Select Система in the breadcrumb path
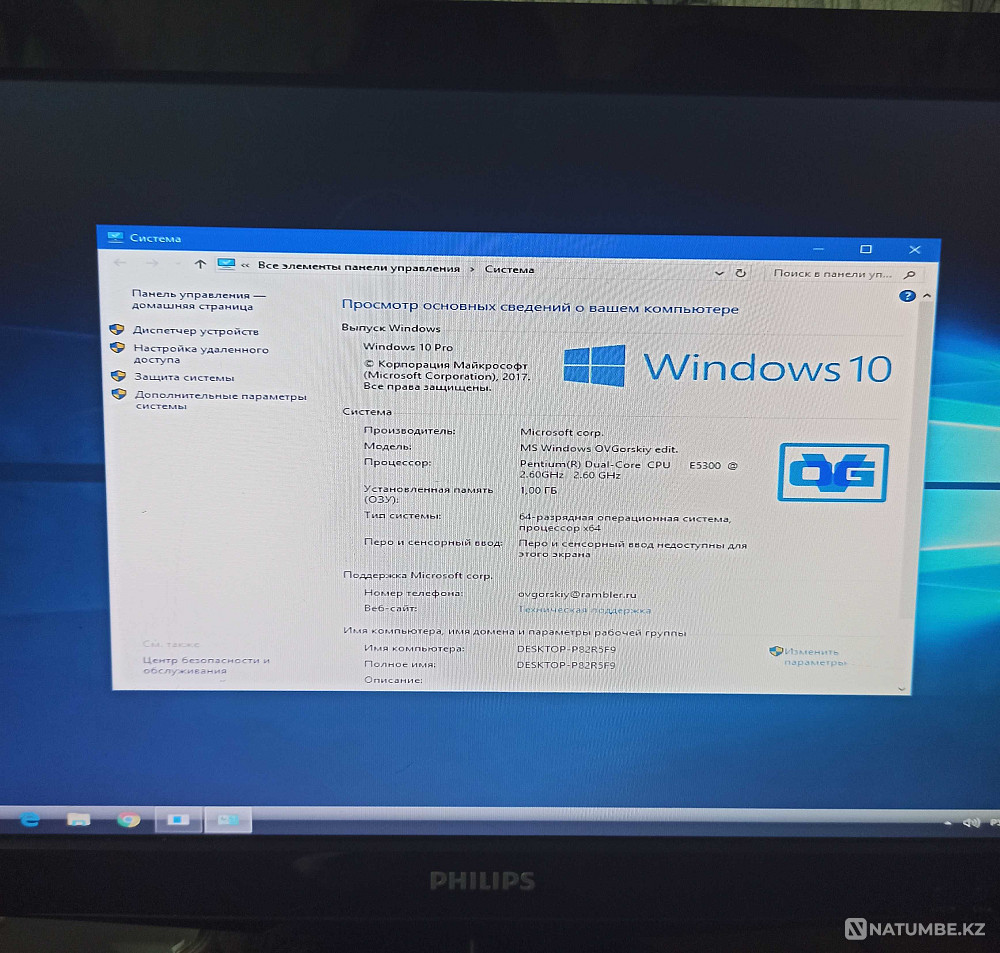 509,268
